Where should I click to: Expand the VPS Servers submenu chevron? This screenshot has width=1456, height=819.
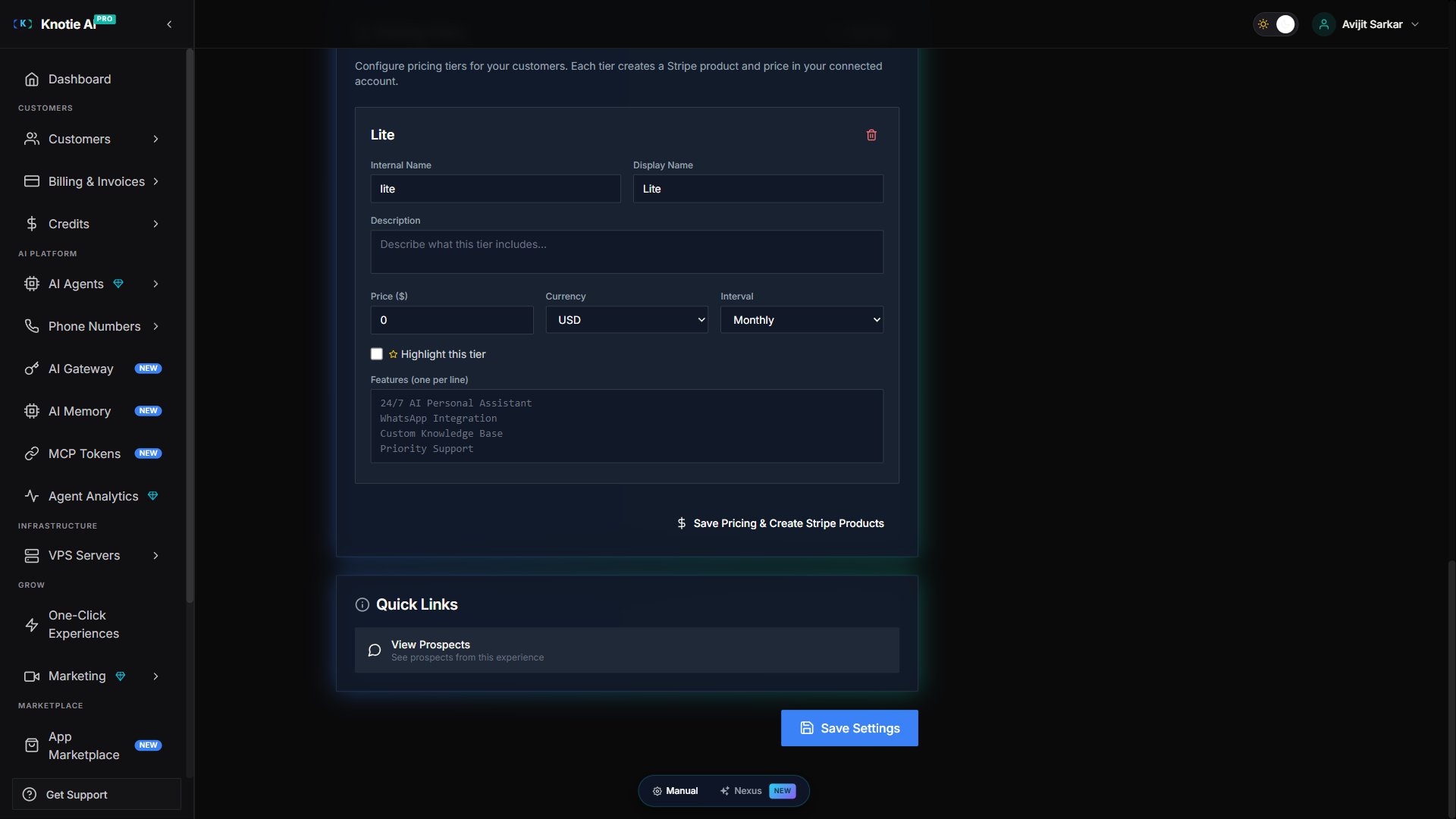coord(156,556)
